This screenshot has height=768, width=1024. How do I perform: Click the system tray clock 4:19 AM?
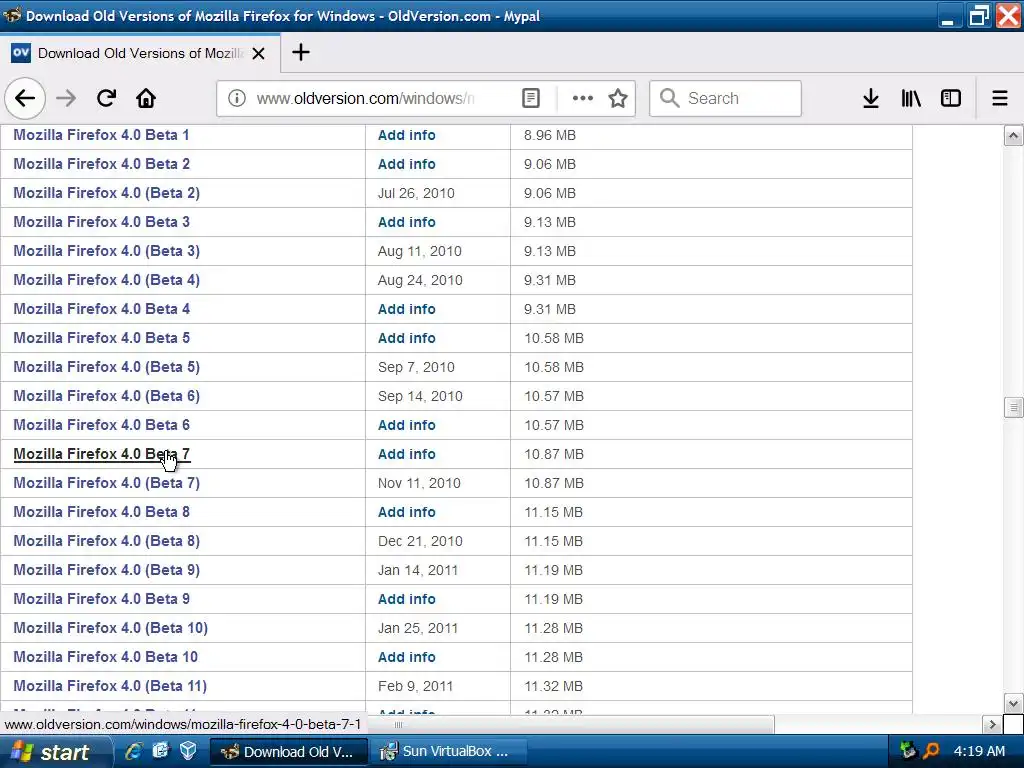coord(979,752)
